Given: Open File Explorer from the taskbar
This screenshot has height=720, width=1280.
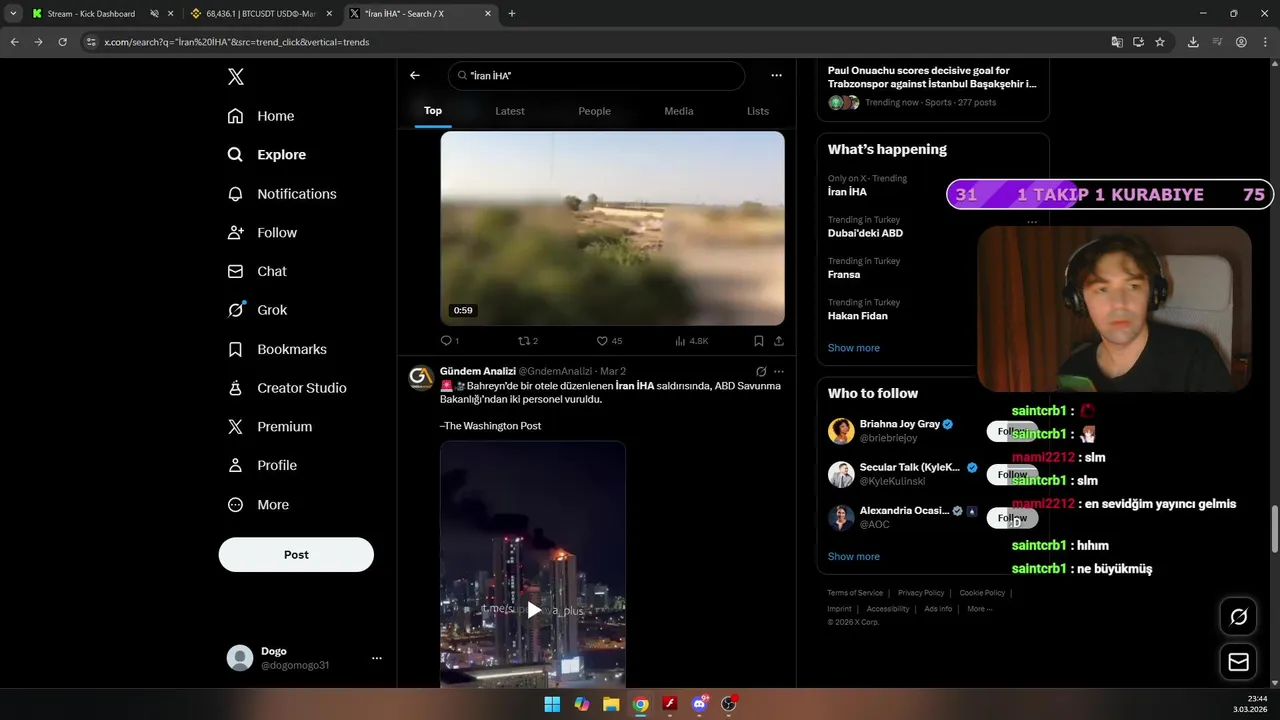Looking at the screenshot, I should tap(611, 704).
